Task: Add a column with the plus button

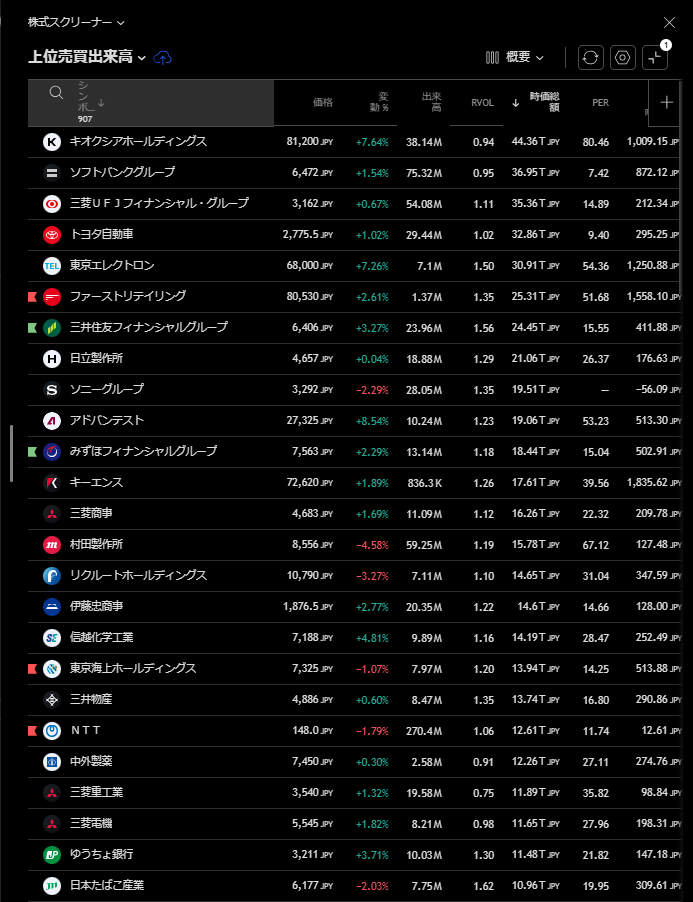Action: point(667,102)
